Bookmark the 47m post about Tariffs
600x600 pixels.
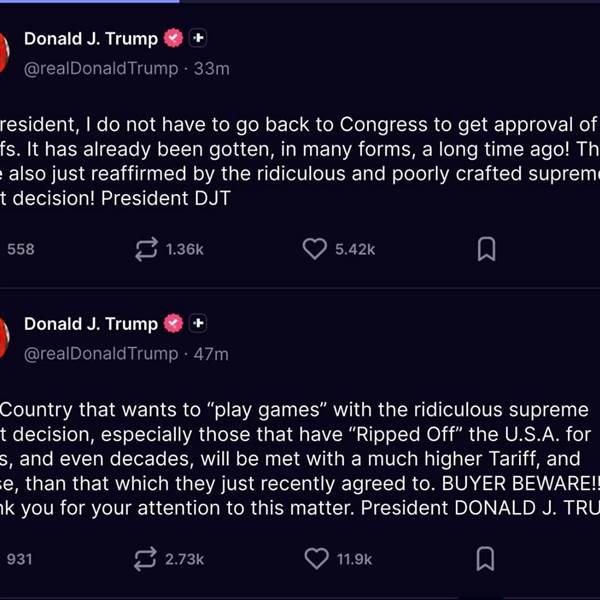[486, 559]
